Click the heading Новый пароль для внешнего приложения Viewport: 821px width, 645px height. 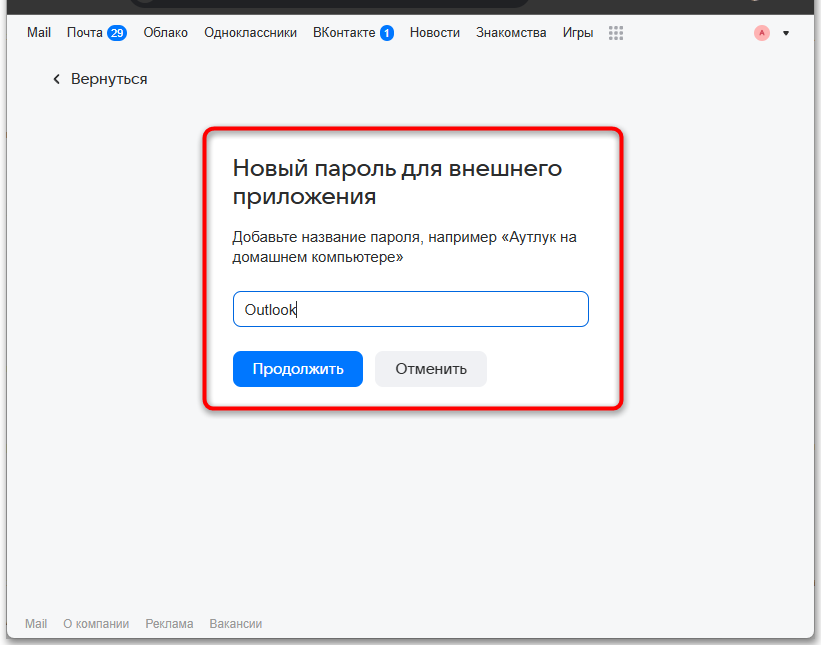point(397,182)
